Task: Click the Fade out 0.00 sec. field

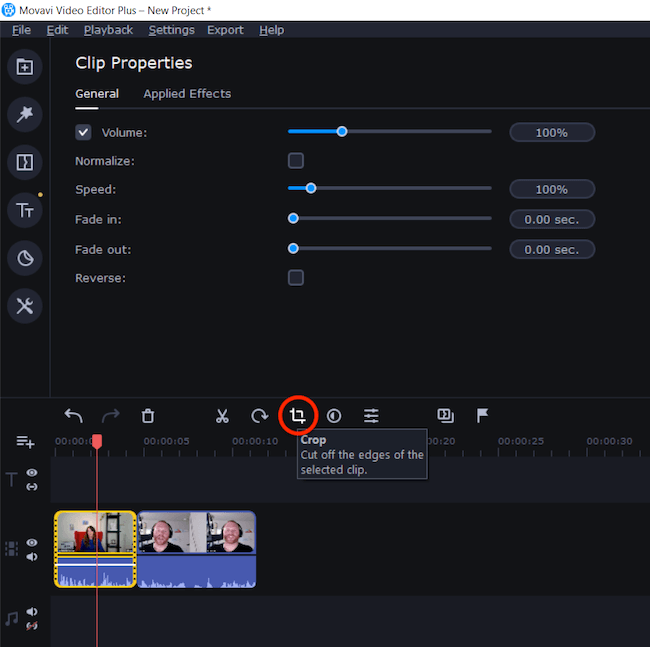Action: point(552,250)
